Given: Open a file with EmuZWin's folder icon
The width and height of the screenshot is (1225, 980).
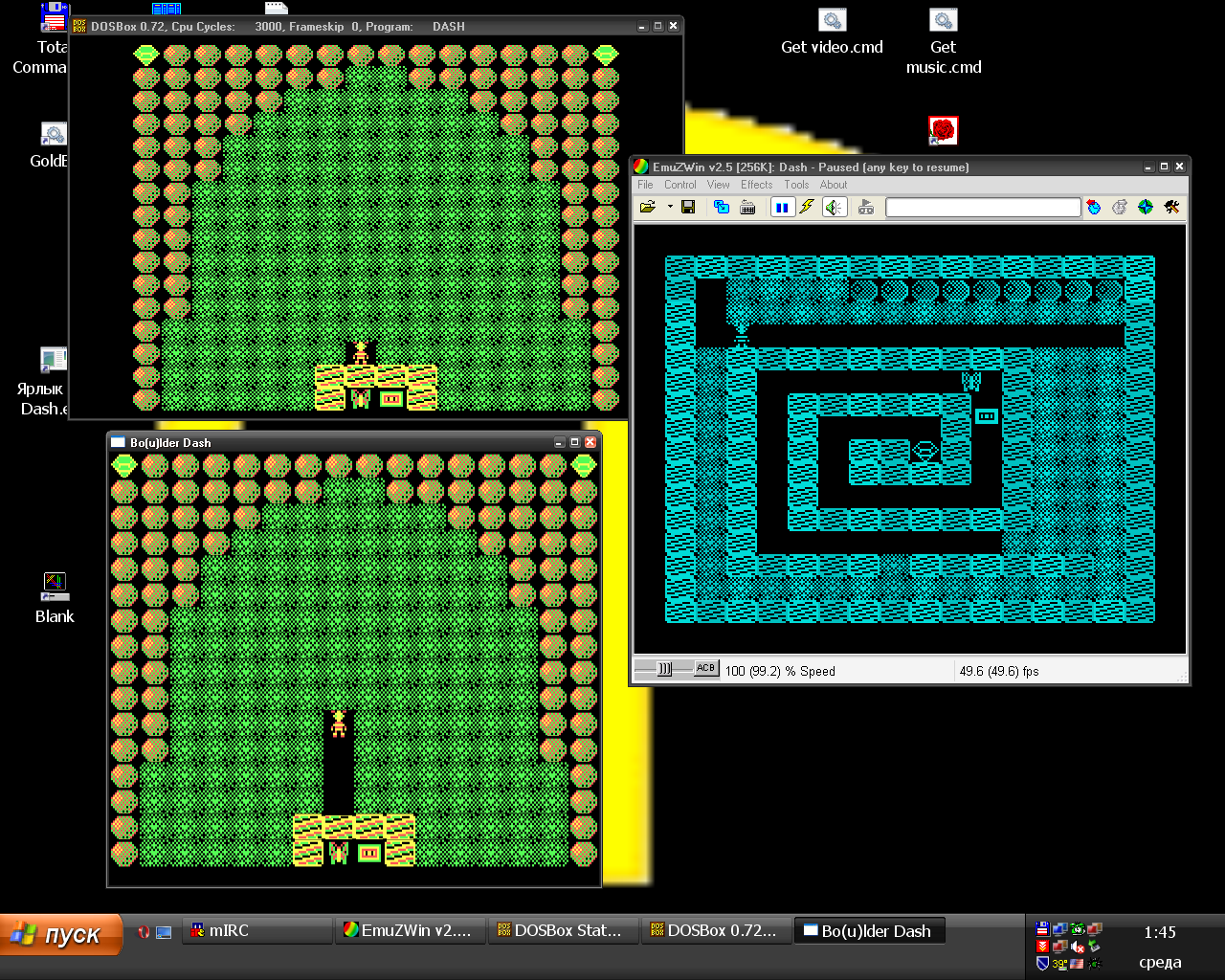Looking at the screenshot, I should click(x=648, y=207).
